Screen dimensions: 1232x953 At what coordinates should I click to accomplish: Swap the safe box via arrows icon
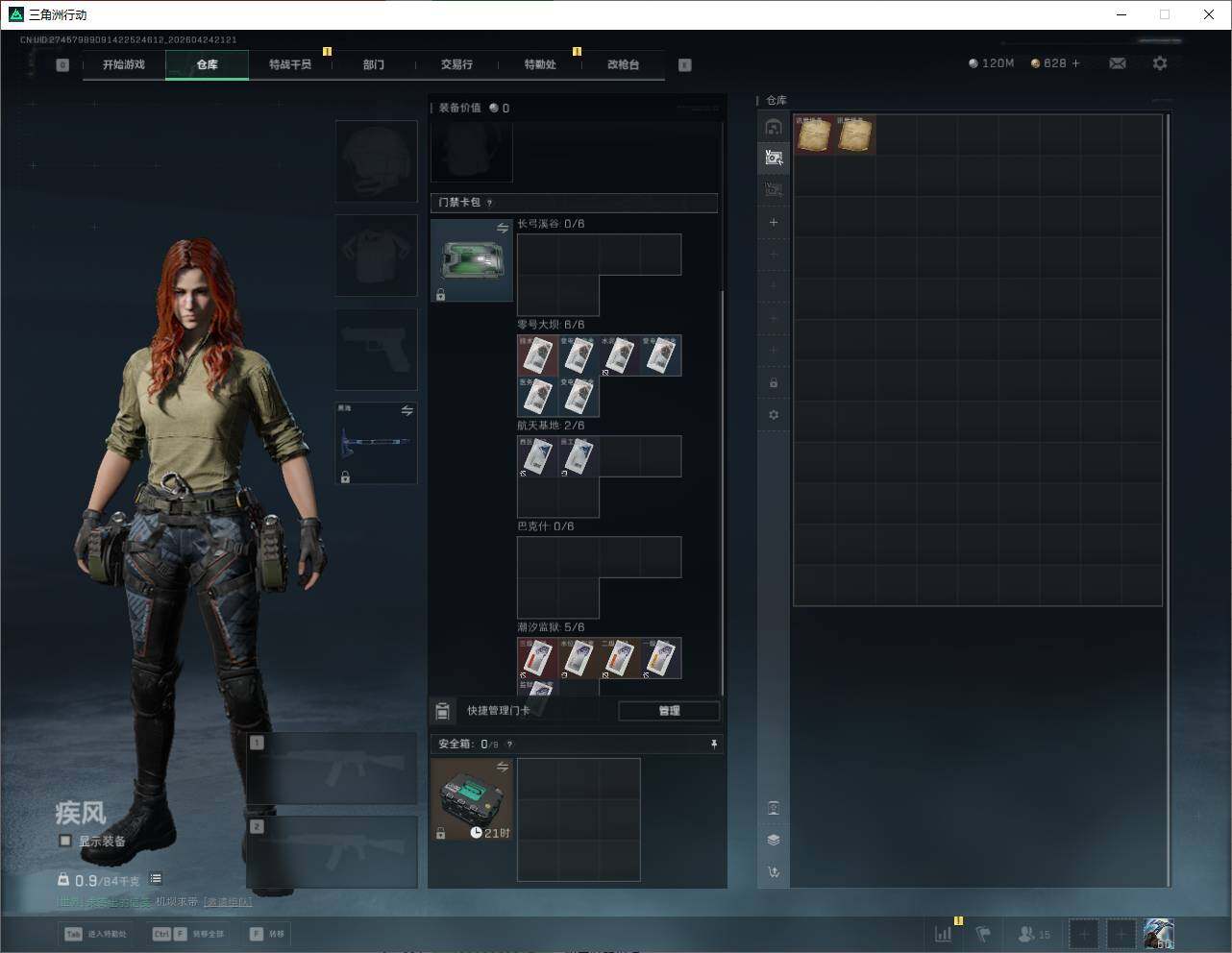503,767
